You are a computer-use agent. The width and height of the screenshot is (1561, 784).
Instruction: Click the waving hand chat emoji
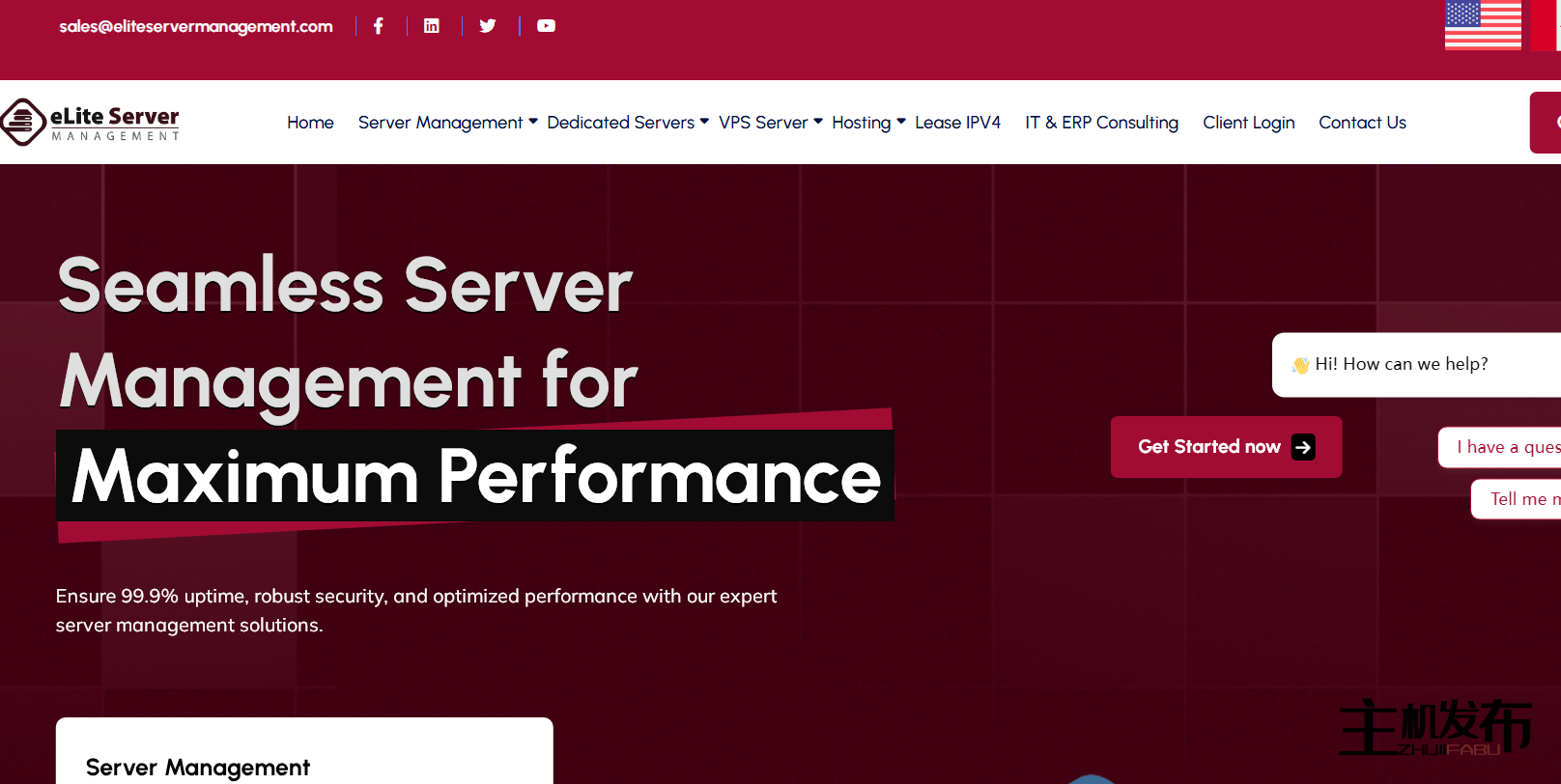tap(1300, 365)
